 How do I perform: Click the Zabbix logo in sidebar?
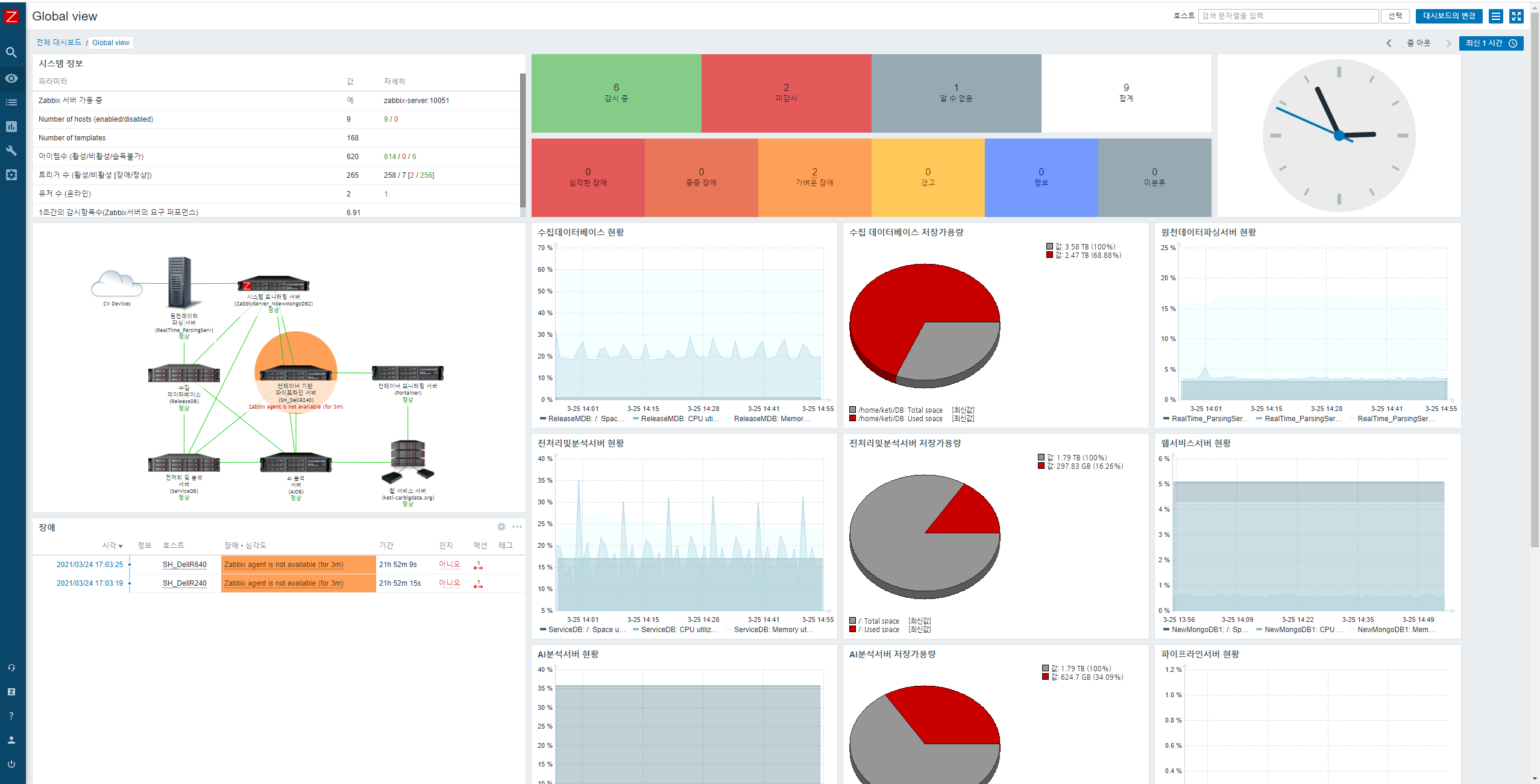click(11, 16)
